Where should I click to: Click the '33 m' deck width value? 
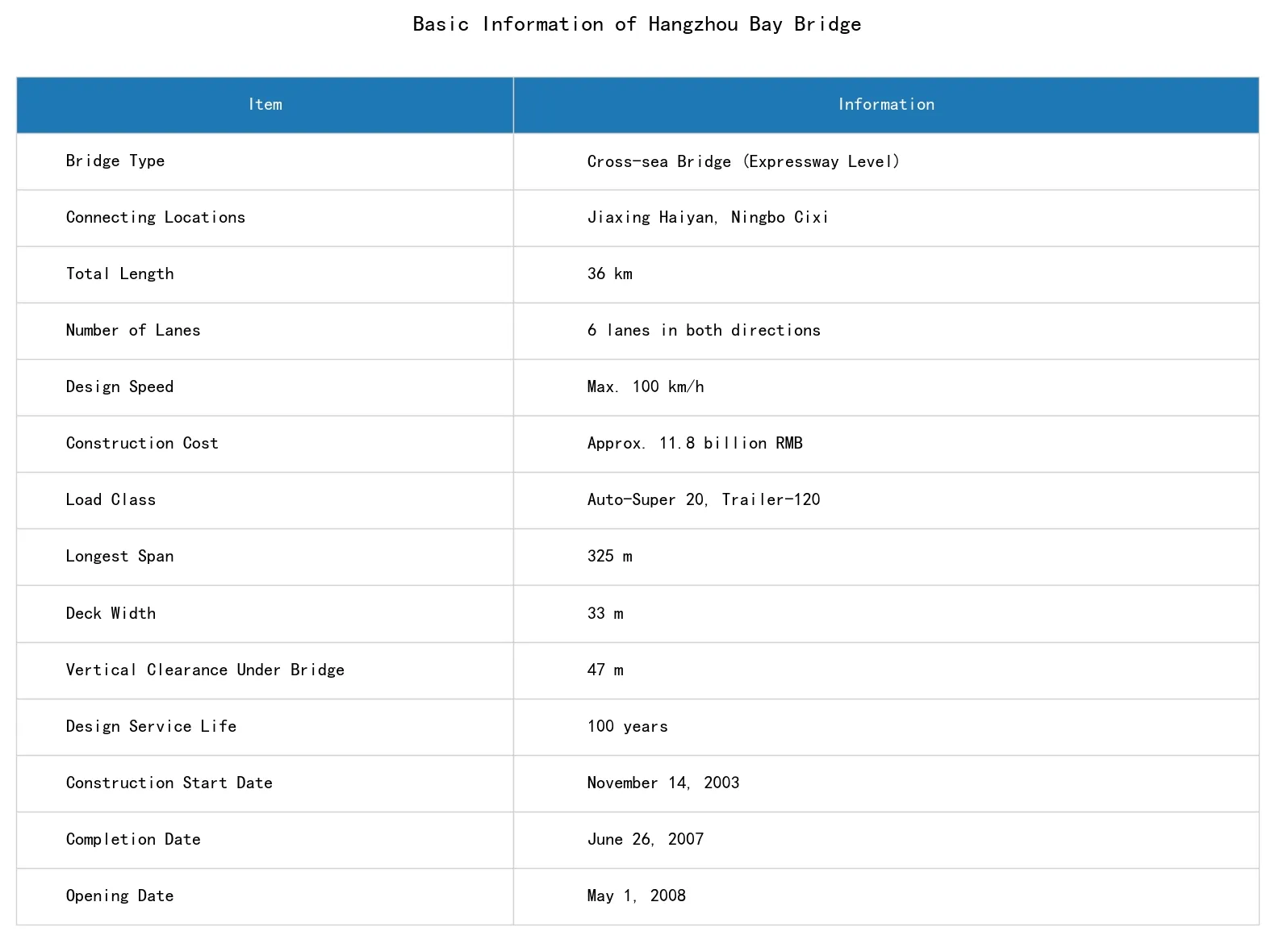(605, 614)
